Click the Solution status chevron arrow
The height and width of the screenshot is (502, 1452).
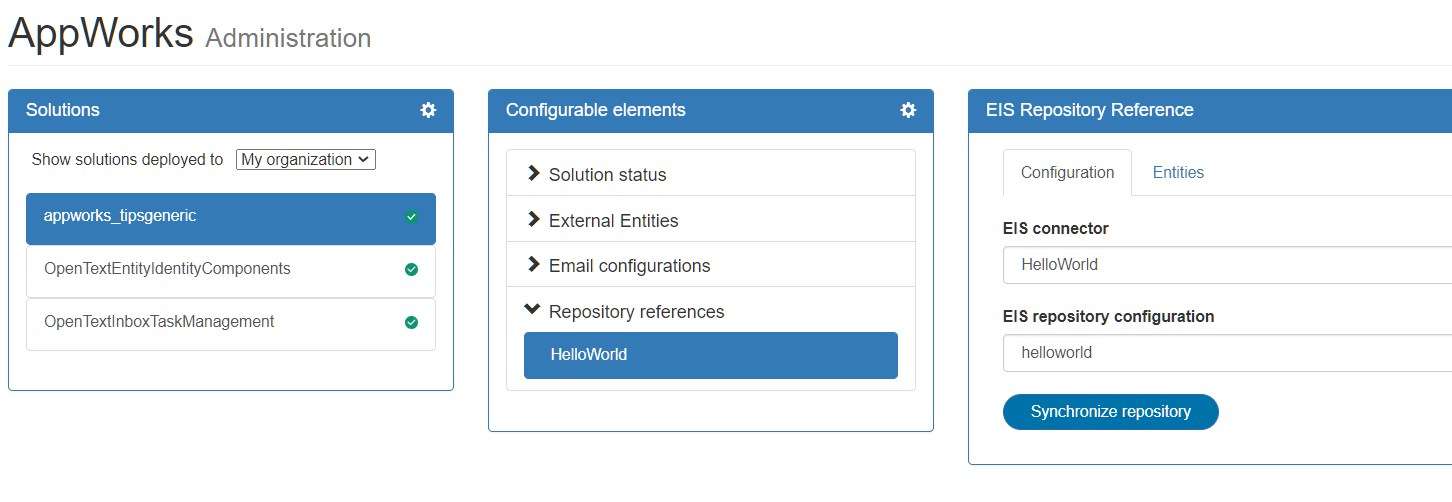[x=534, y=174]
